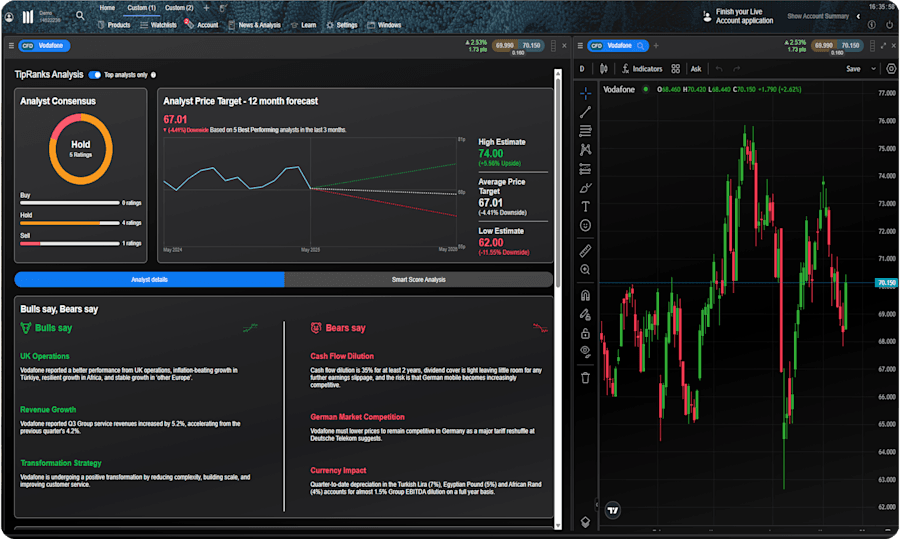
Task: Hide all drawings with the eye icon
Action: pos(586,351)
